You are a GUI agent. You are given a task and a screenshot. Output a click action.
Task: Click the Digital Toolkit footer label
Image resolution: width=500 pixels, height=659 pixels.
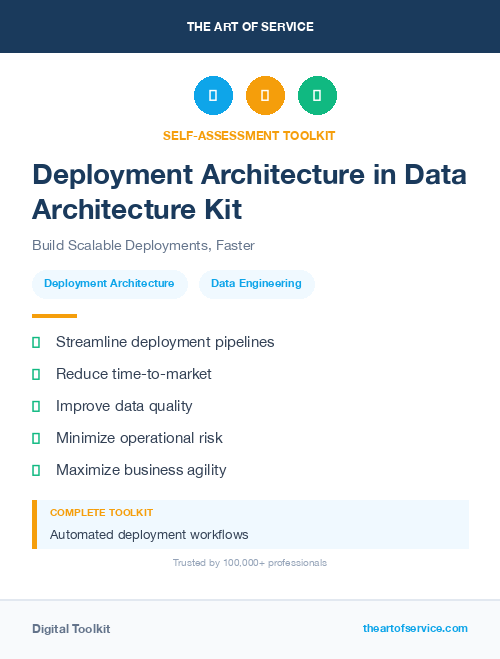(x=71, y=629)
